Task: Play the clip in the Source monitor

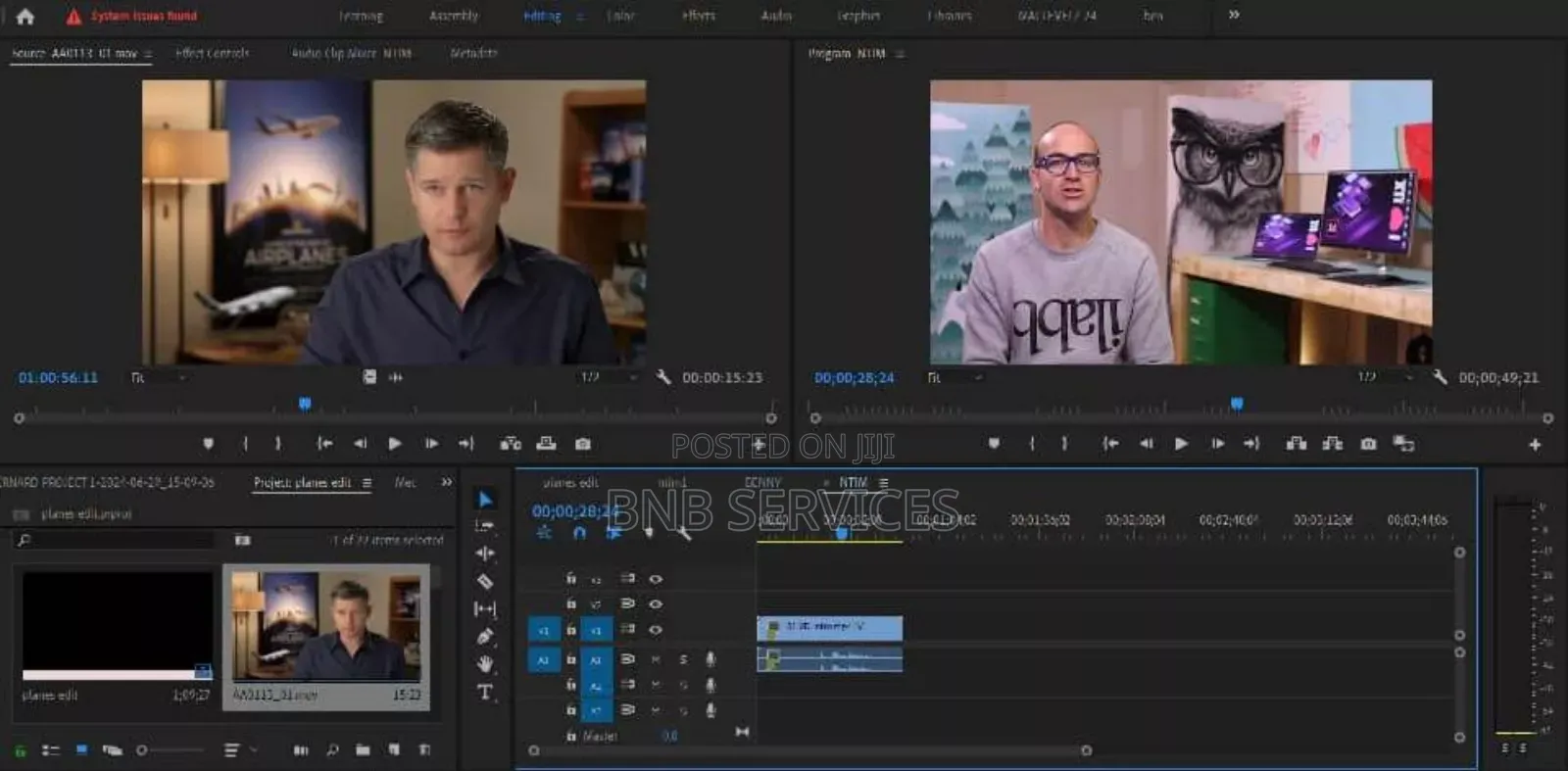Action: tap(395, 444)
